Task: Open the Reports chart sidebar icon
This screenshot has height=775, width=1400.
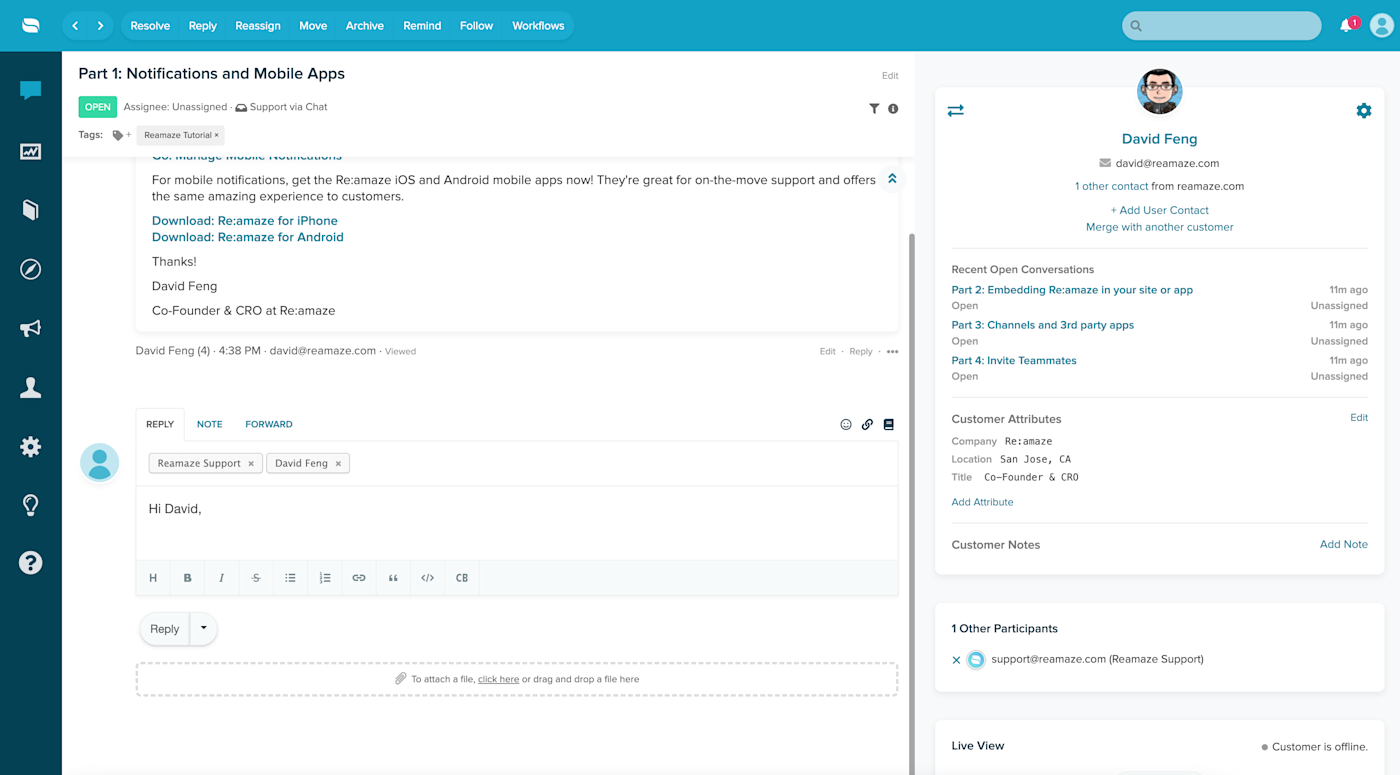Action: [x=31, y=152]
